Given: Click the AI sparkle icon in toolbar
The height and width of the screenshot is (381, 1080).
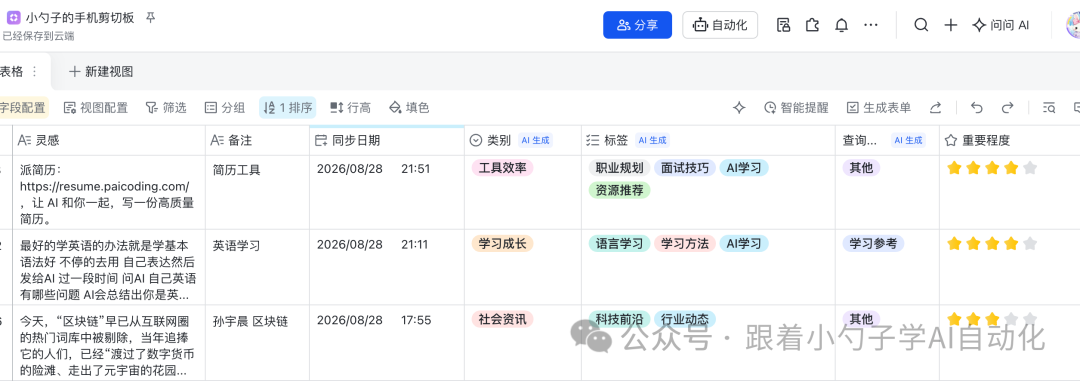Looking at the screenshot, I should (739, 107).
